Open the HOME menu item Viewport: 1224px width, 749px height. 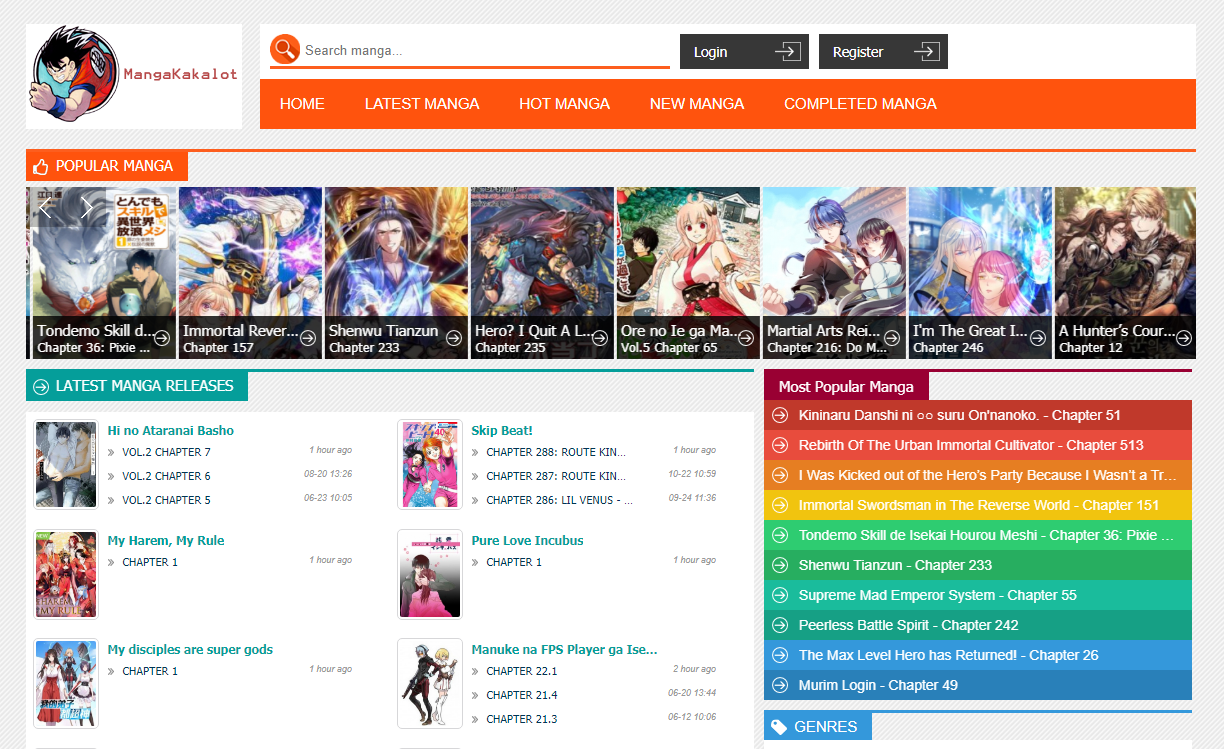(302, 104)
